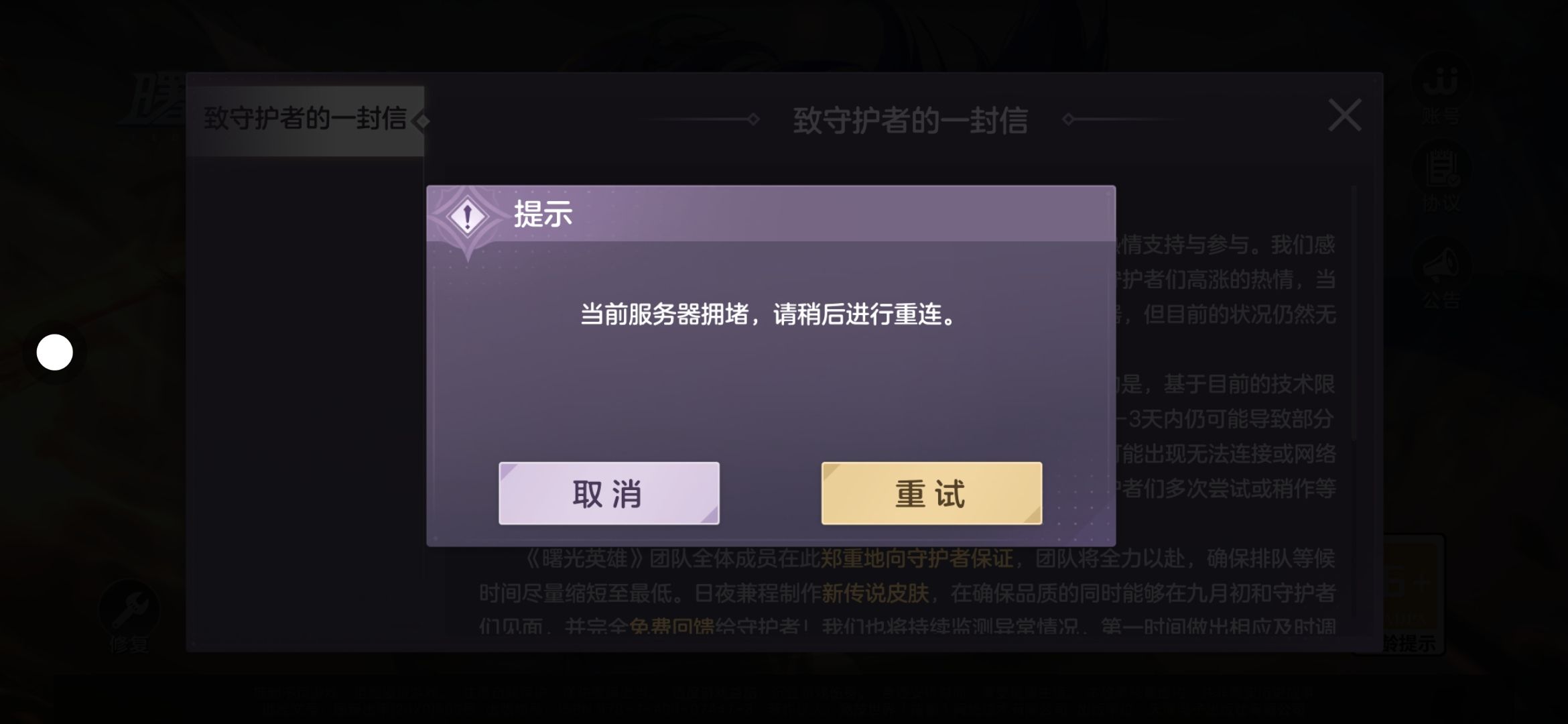
Task: Click the 重试 retry button
Action: [931, 493]
